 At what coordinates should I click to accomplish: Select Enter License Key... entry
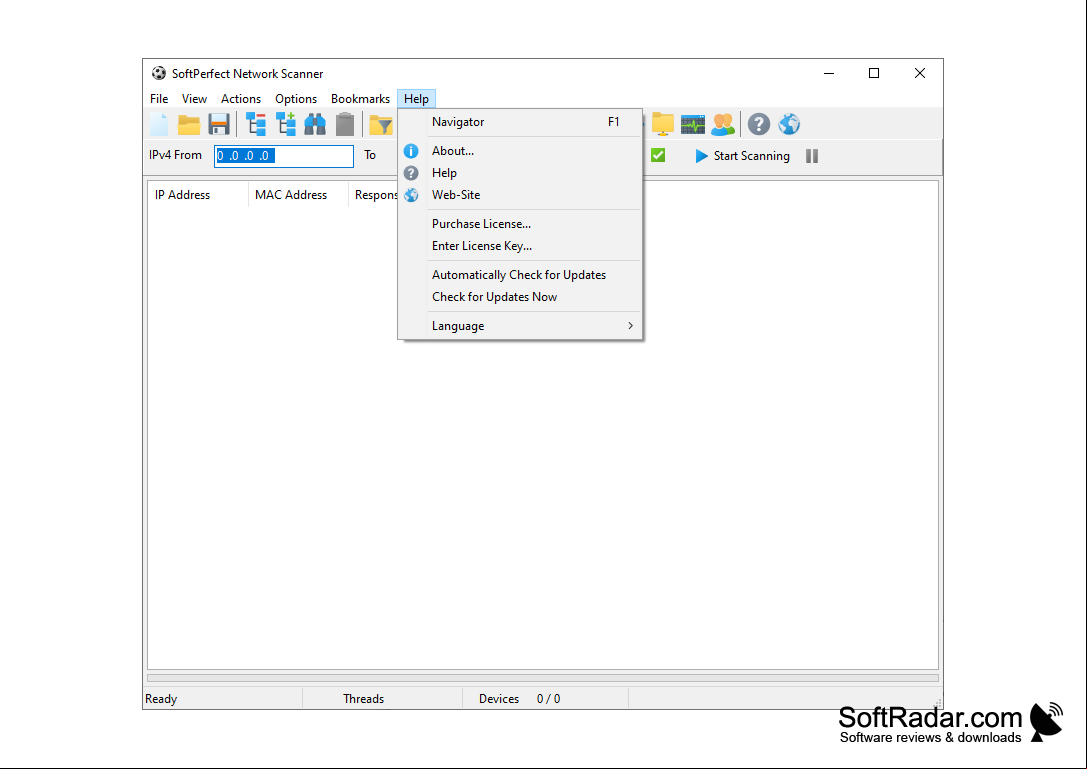521,246
